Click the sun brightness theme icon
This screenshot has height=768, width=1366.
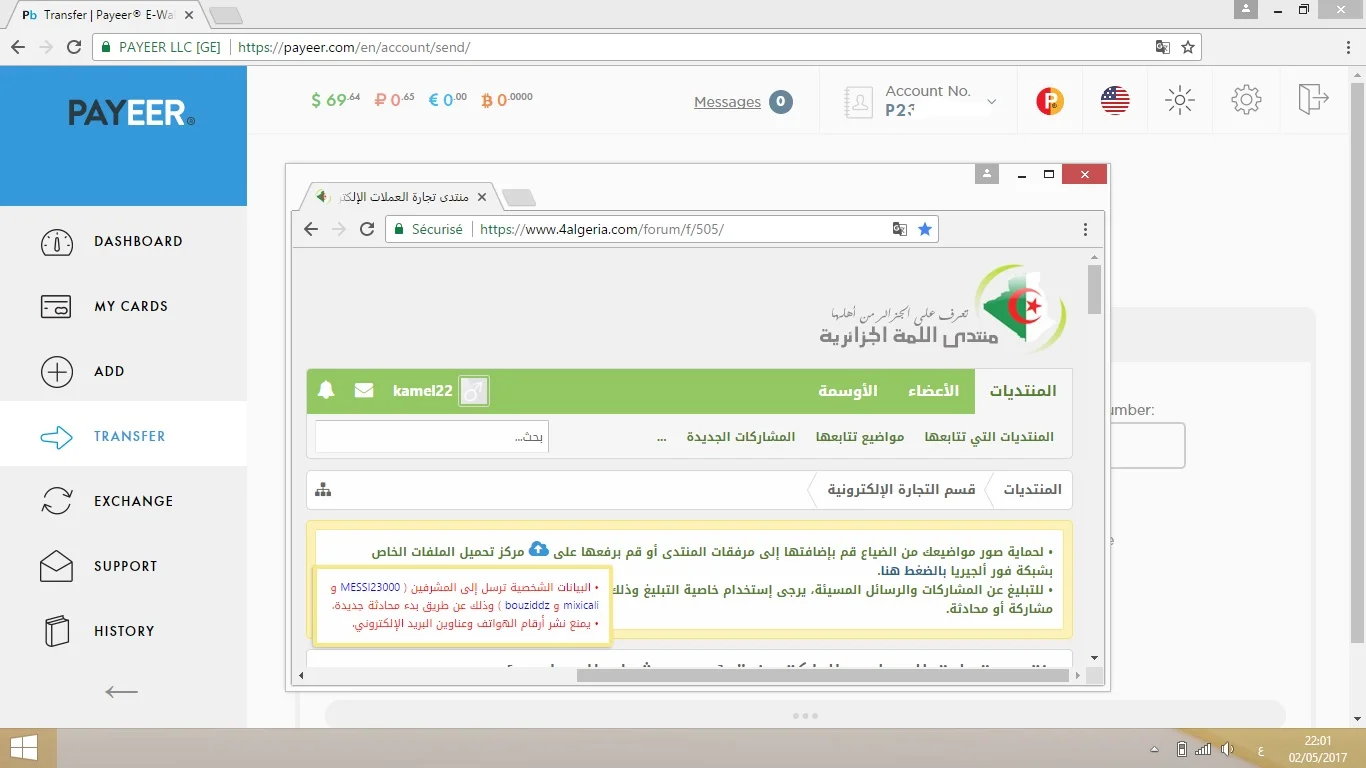pyautogui.click(x=1180, y=100)
